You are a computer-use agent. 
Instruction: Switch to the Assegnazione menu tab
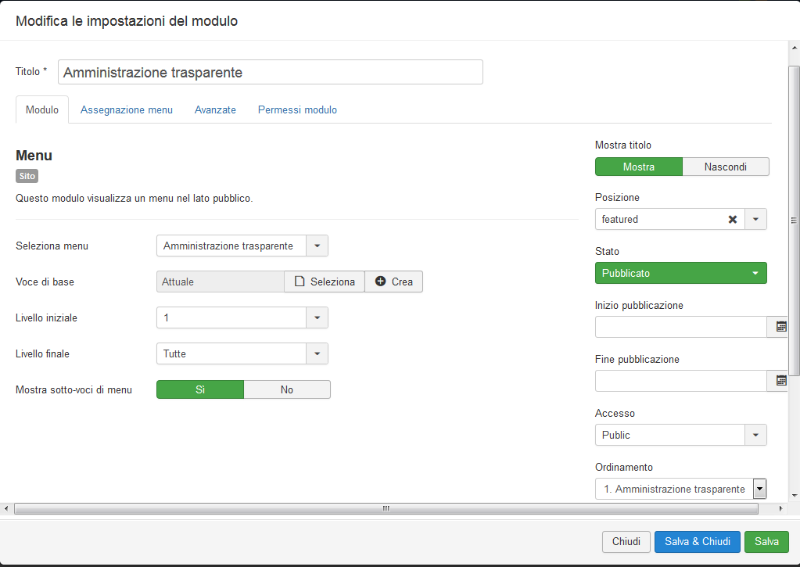coord(127,110)
